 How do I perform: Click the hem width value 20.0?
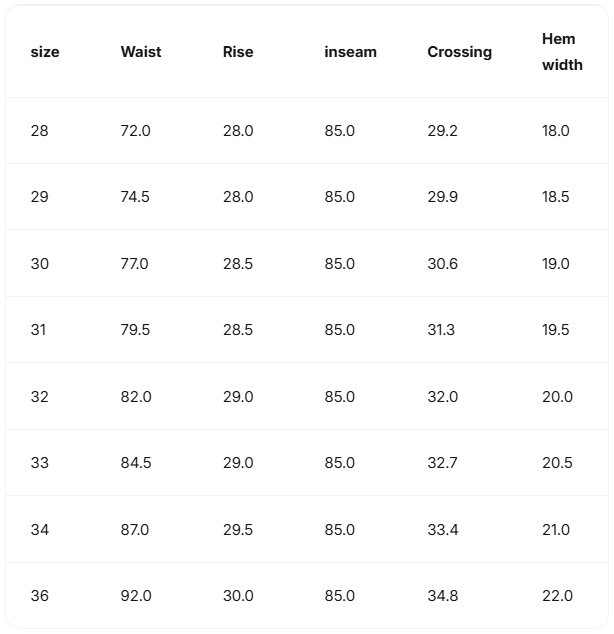557,397
